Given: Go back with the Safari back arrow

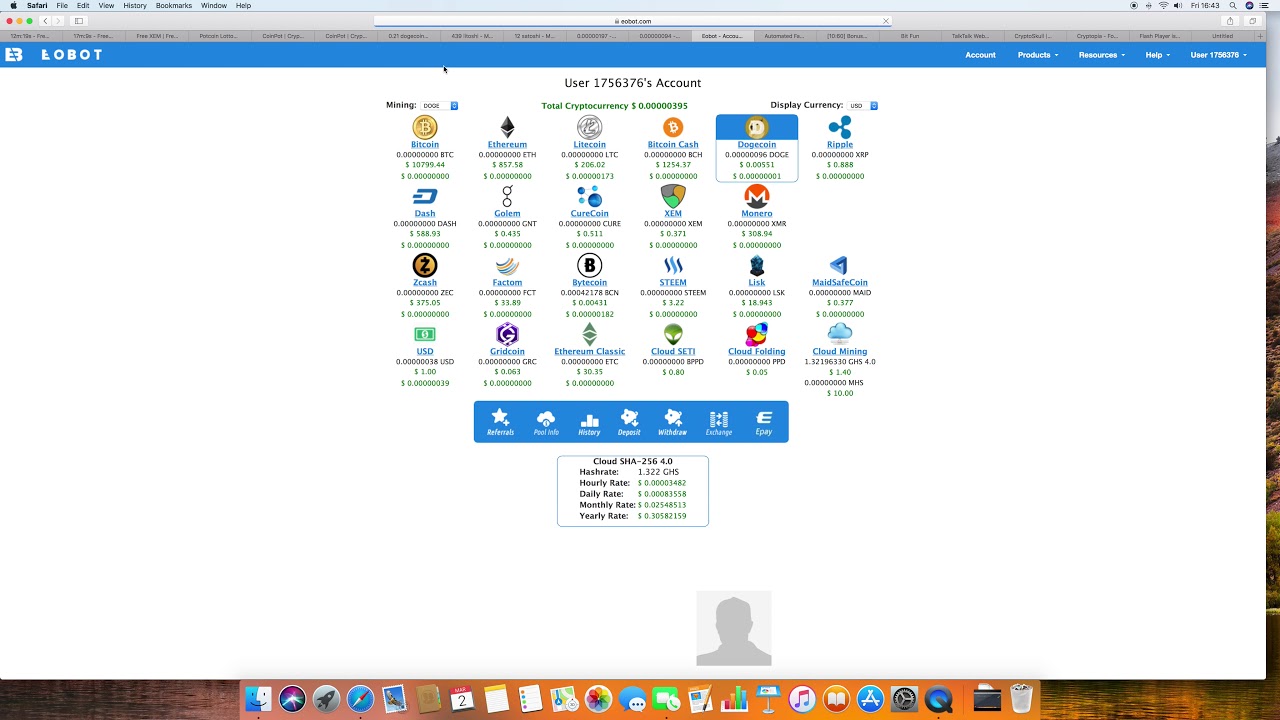Looking at the screenshot, I should click(45, 21).
